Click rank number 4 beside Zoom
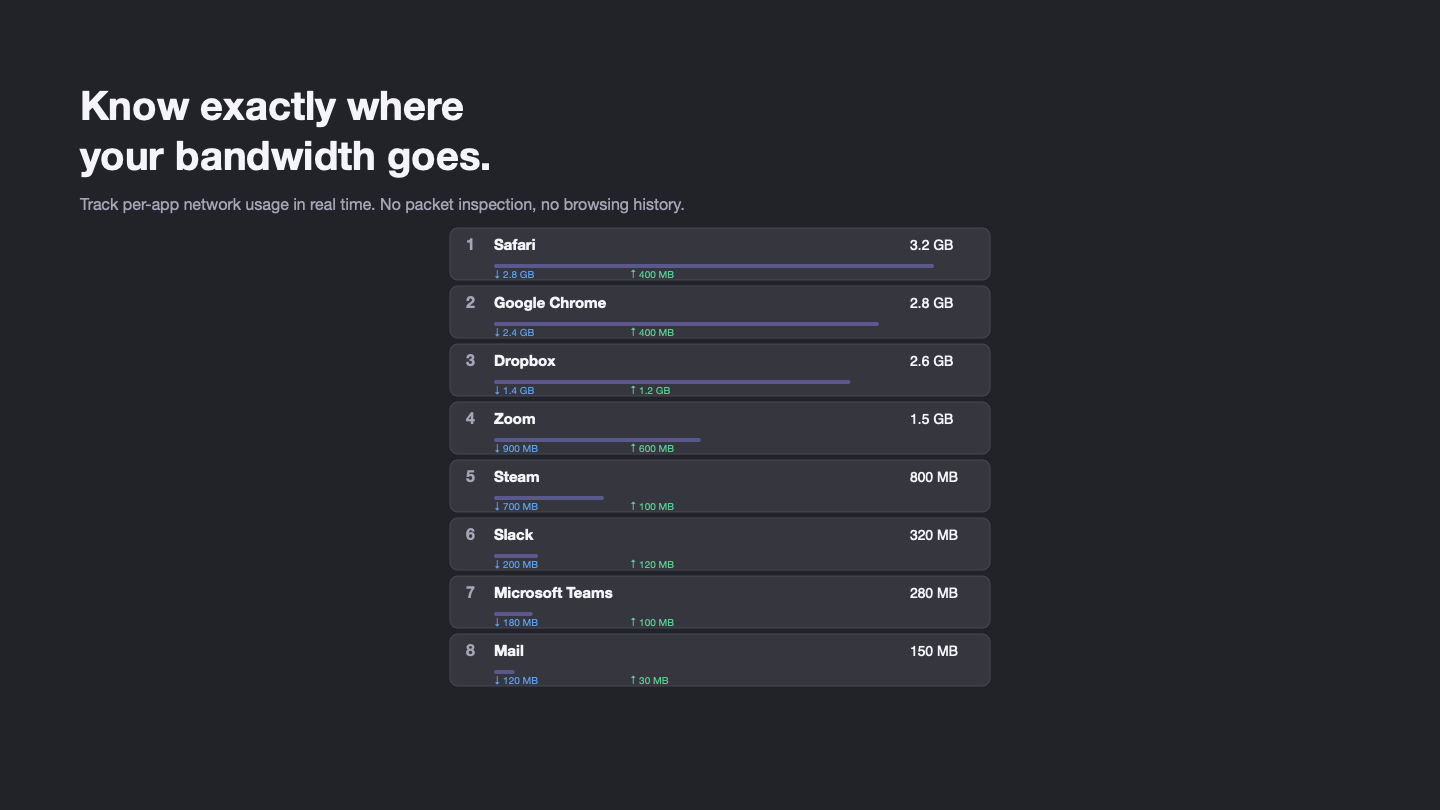This screenshot has width=1440, height=810. [x=470, y=419]
